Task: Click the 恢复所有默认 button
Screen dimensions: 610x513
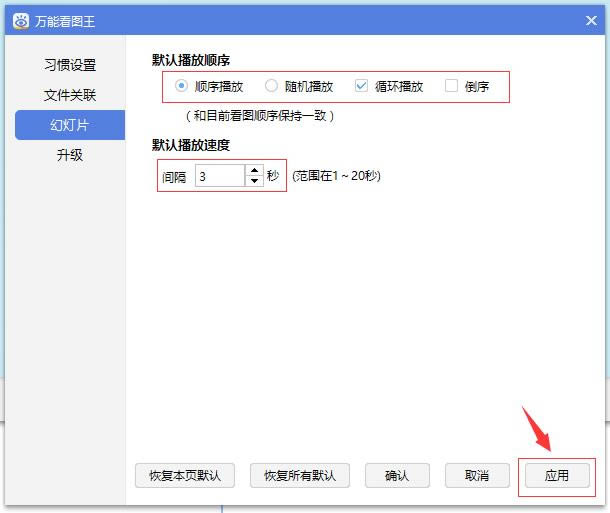Action: 300,475
